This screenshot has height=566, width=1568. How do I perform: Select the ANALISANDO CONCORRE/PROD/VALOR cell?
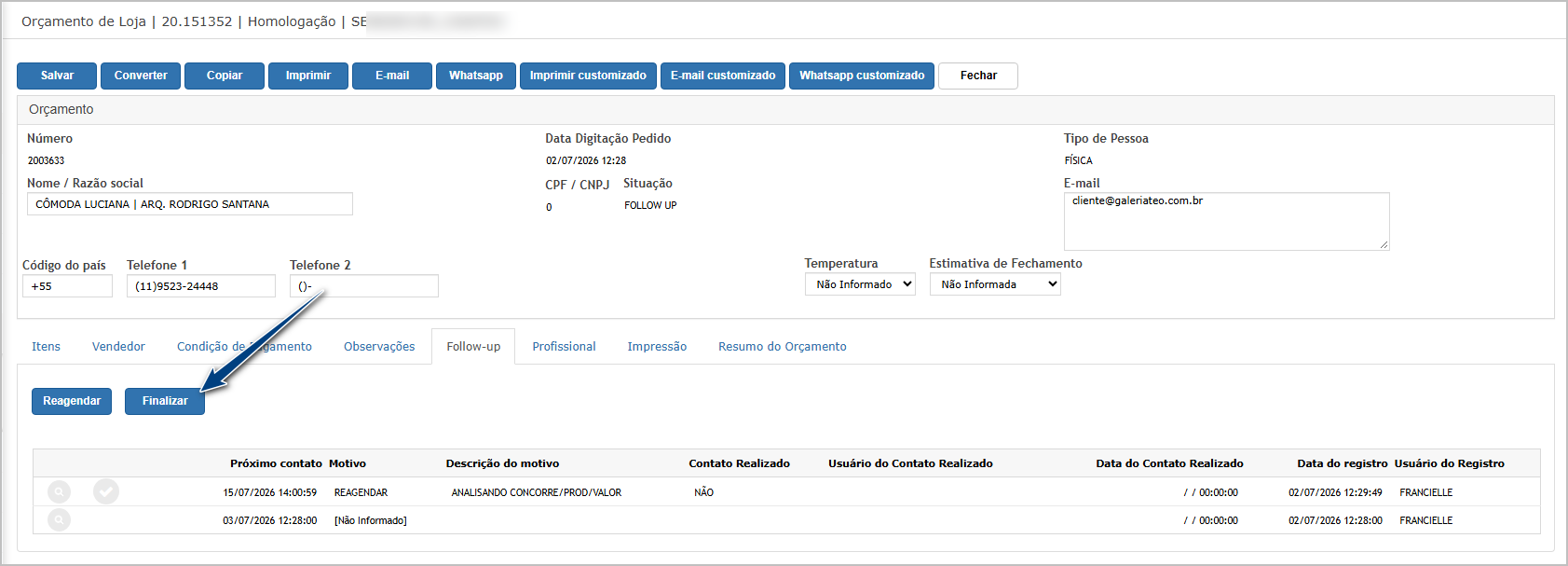click(537, 492)
